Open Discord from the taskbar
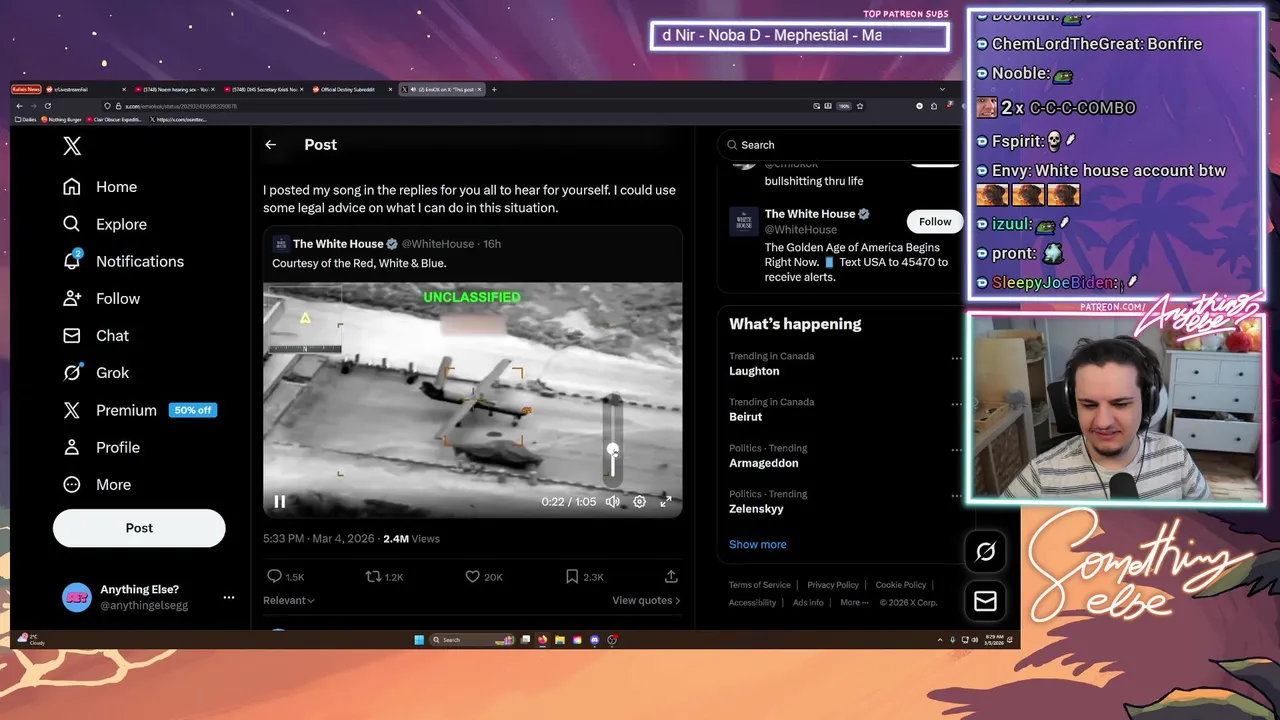 595,640
